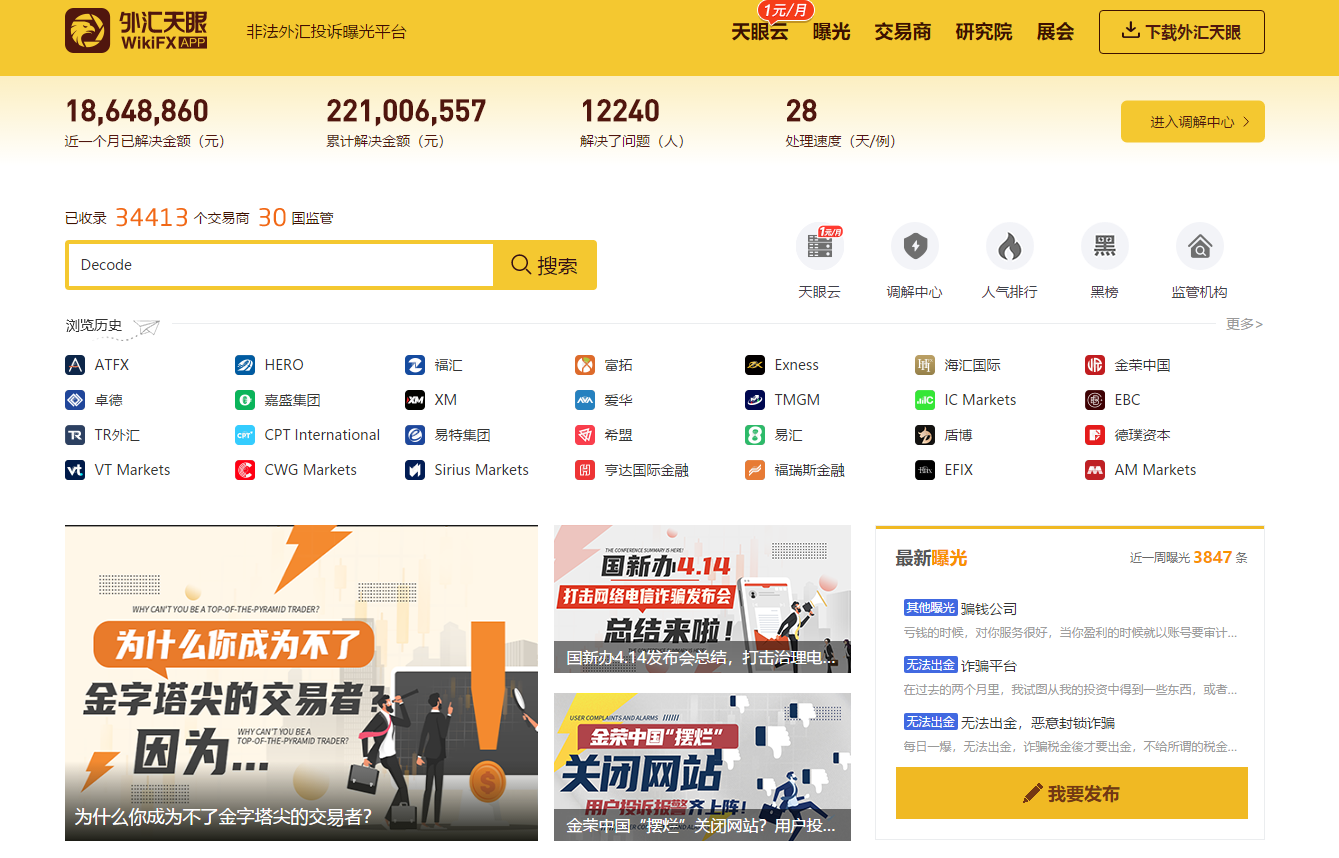Viewport: 1339px width, 858px height.
Task: Click the TR外汇 broker logo icon
Action: click(75, 435)
